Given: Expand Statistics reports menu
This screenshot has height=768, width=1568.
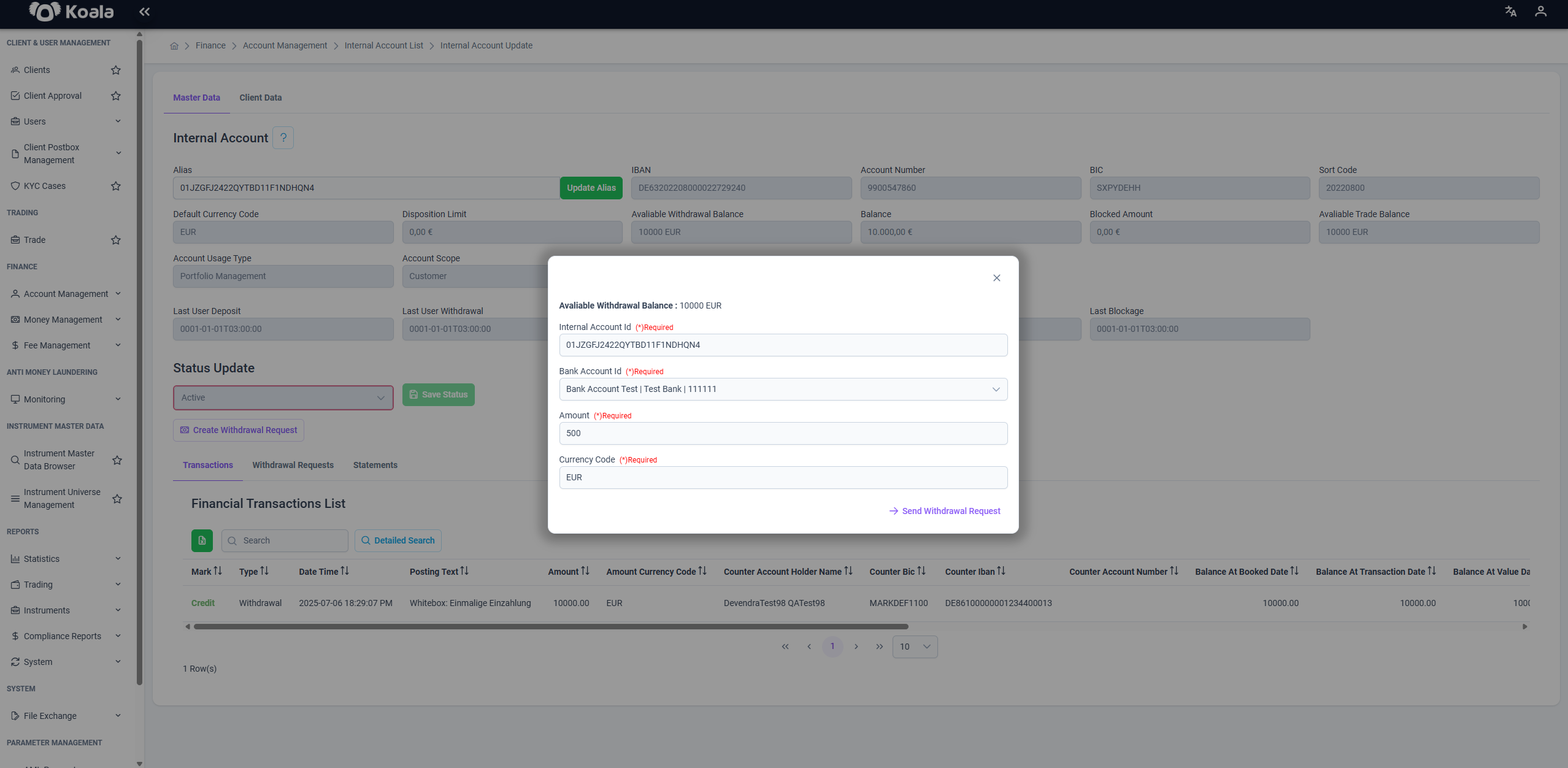Looking at the screenshot, I should [66, 559].
